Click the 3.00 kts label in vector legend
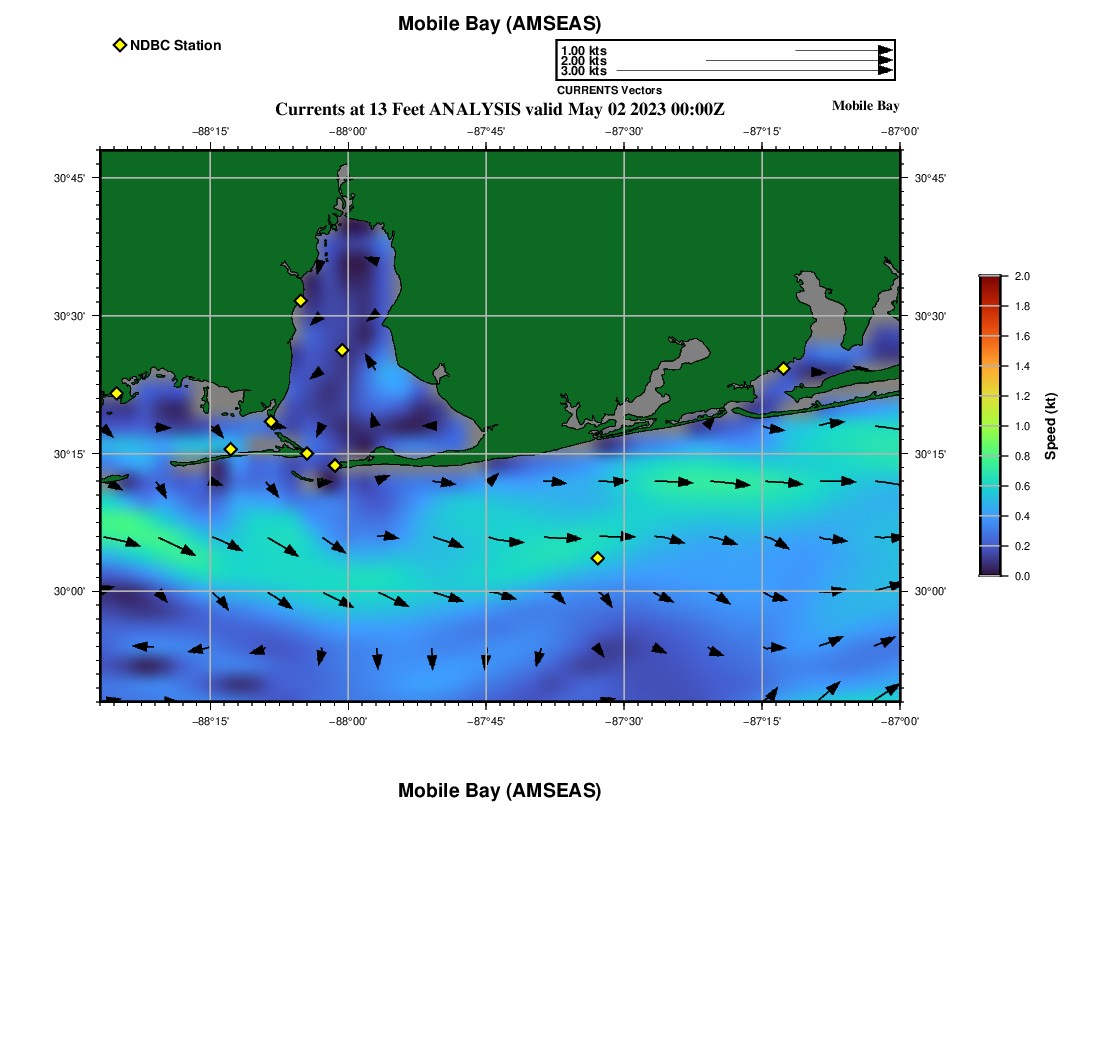Screen dimensions: 1100x1050 pyautogui.click(x=583, y=71)
